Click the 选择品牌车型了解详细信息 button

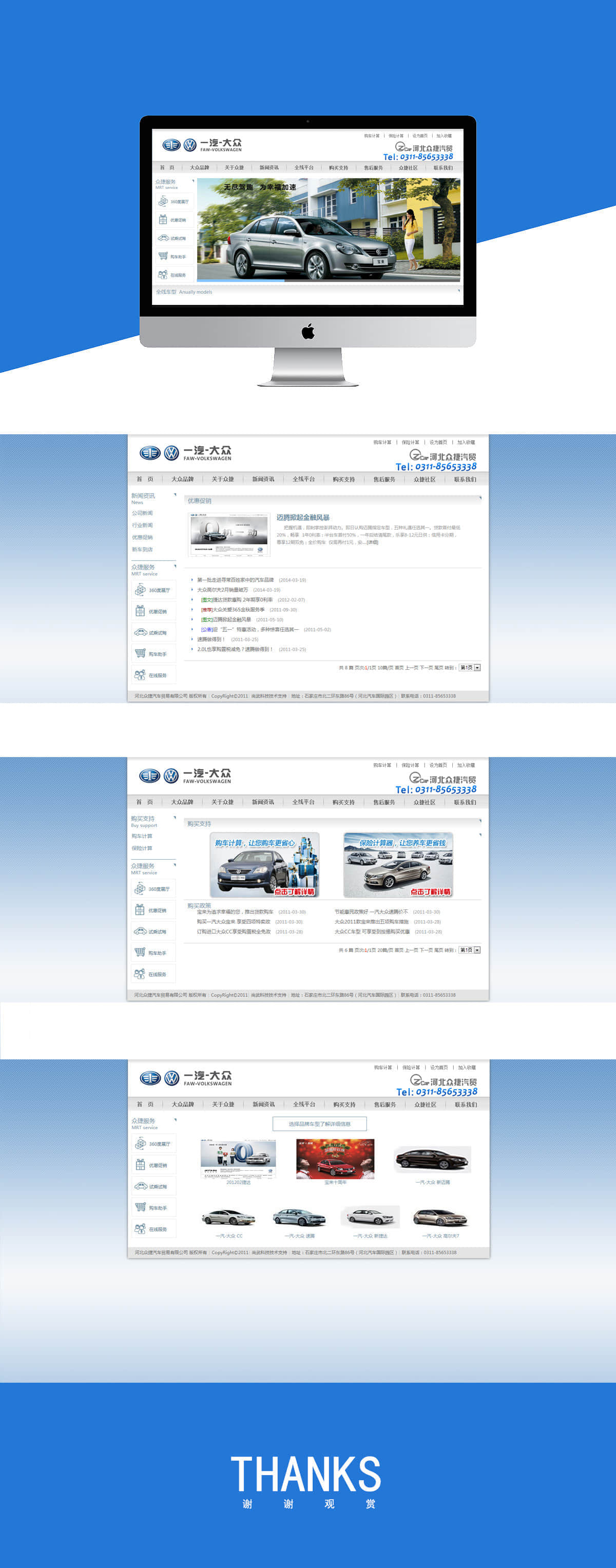click(x=320, y=1124)
